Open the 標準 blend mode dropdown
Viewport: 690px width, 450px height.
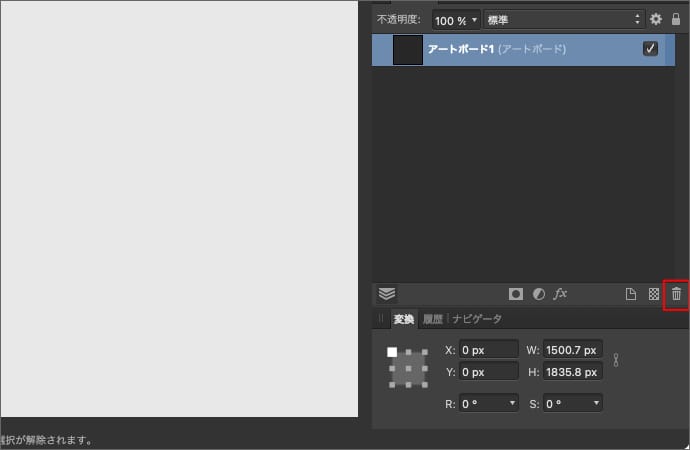563,19
